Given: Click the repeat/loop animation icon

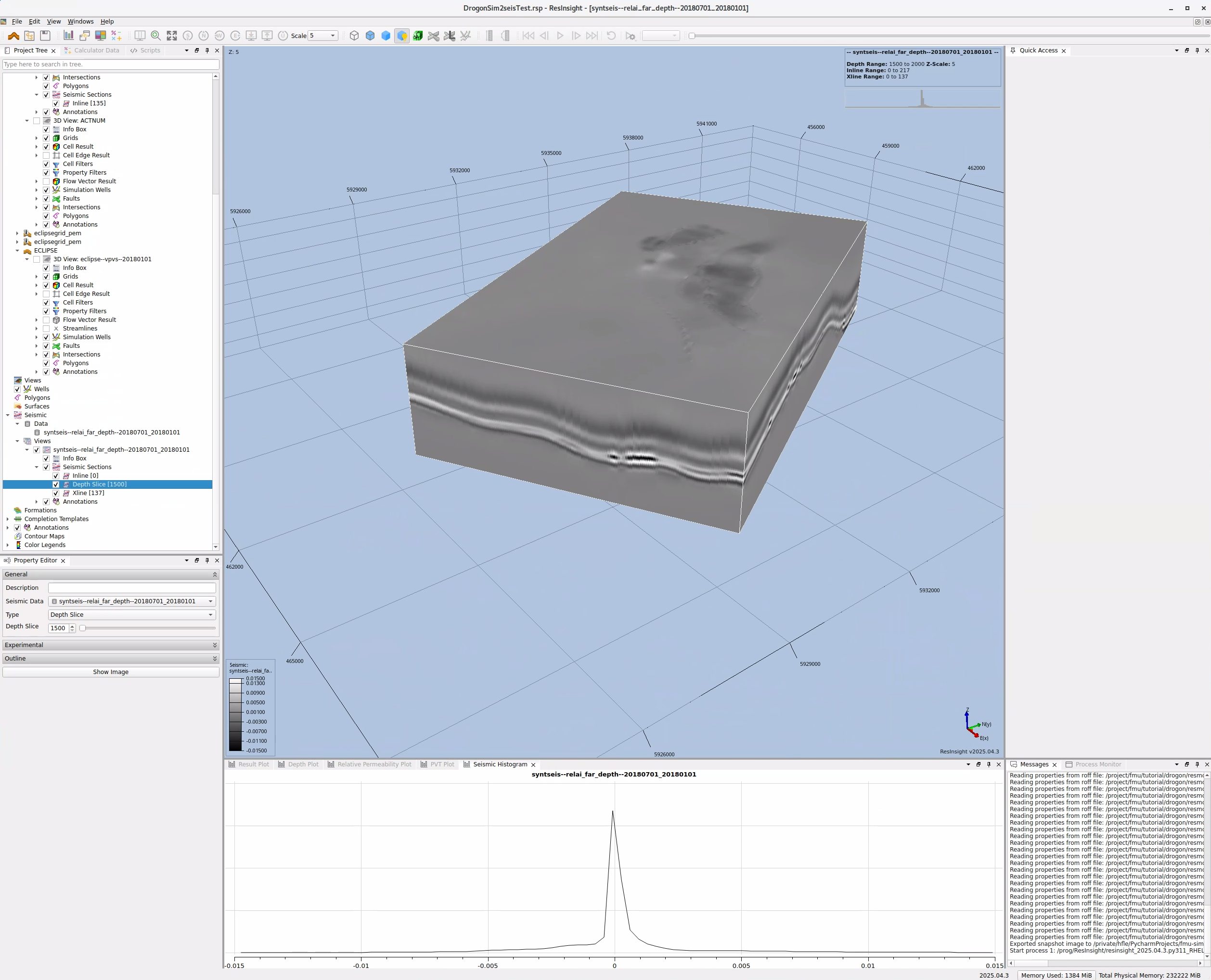Looking at the screenshot, I should [611, 36].
